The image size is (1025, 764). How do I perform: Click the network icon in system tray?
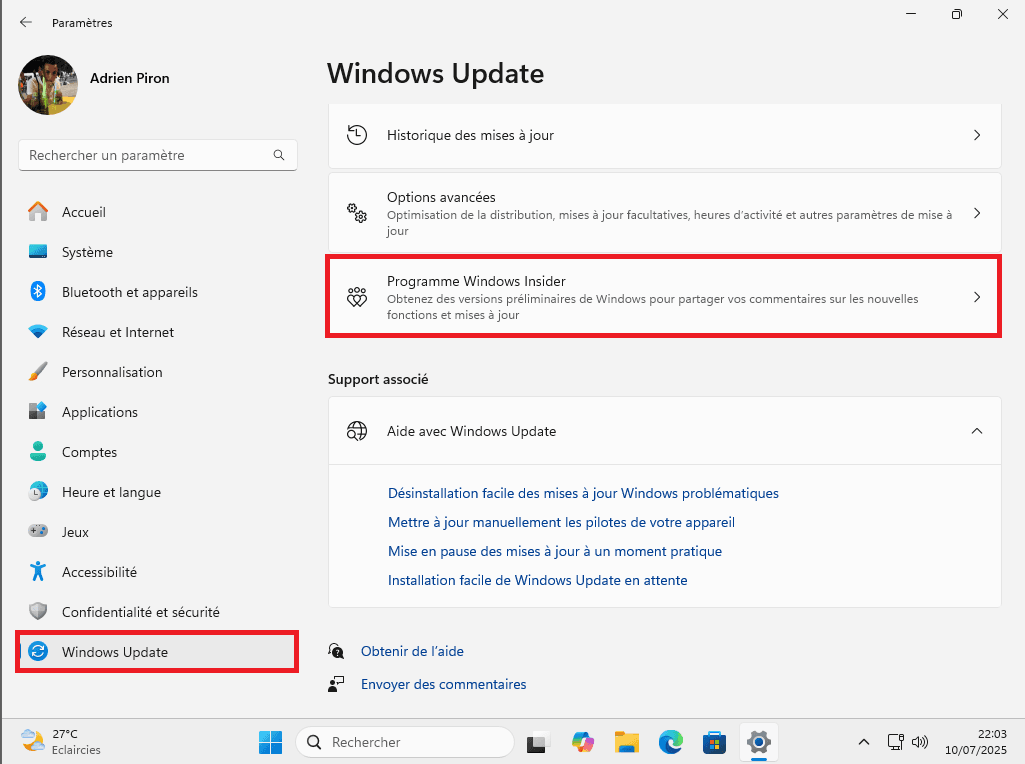[896, 742]
